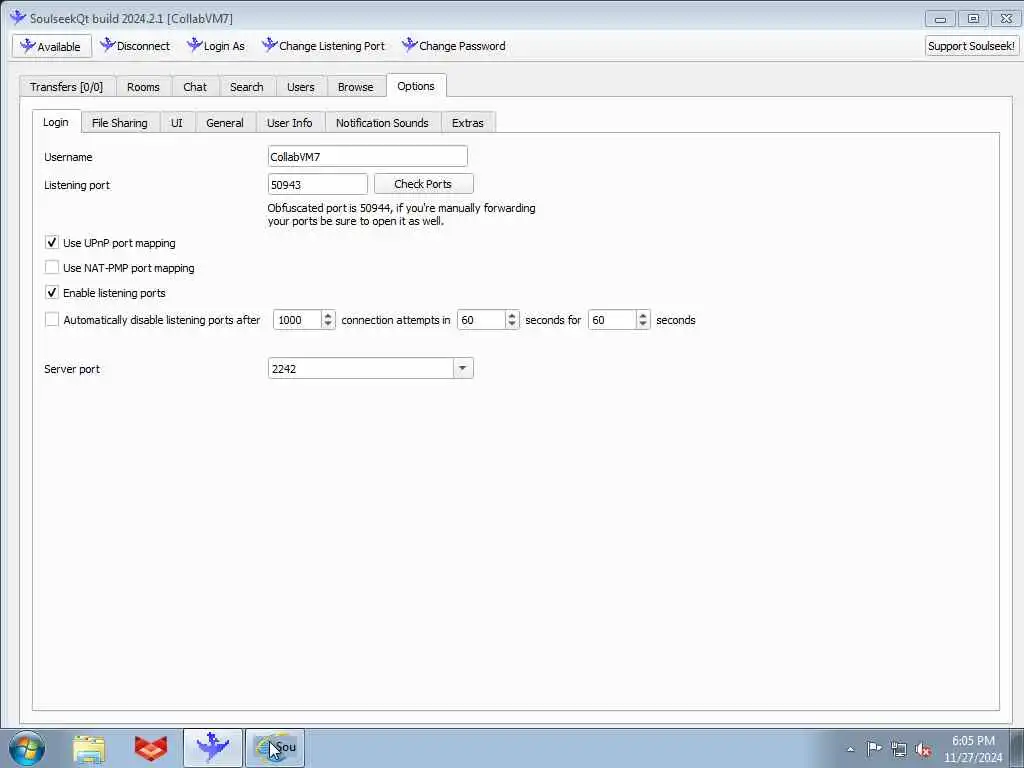Open the File Sharing options sub-tab
Viewport: 1024px width, 768px height.
tap(120, 123)
